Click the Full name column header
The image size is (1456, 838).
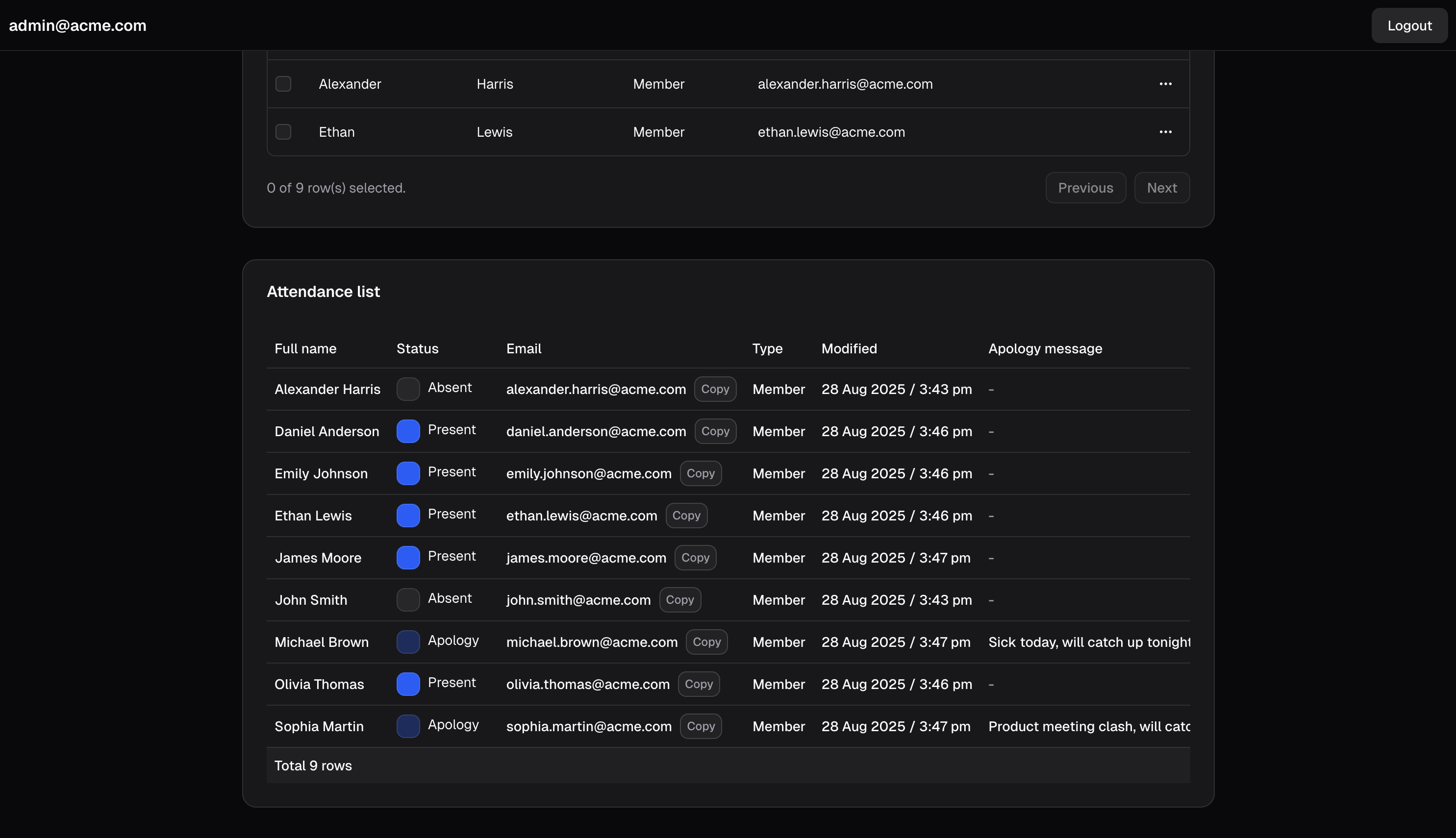point(305,348)
